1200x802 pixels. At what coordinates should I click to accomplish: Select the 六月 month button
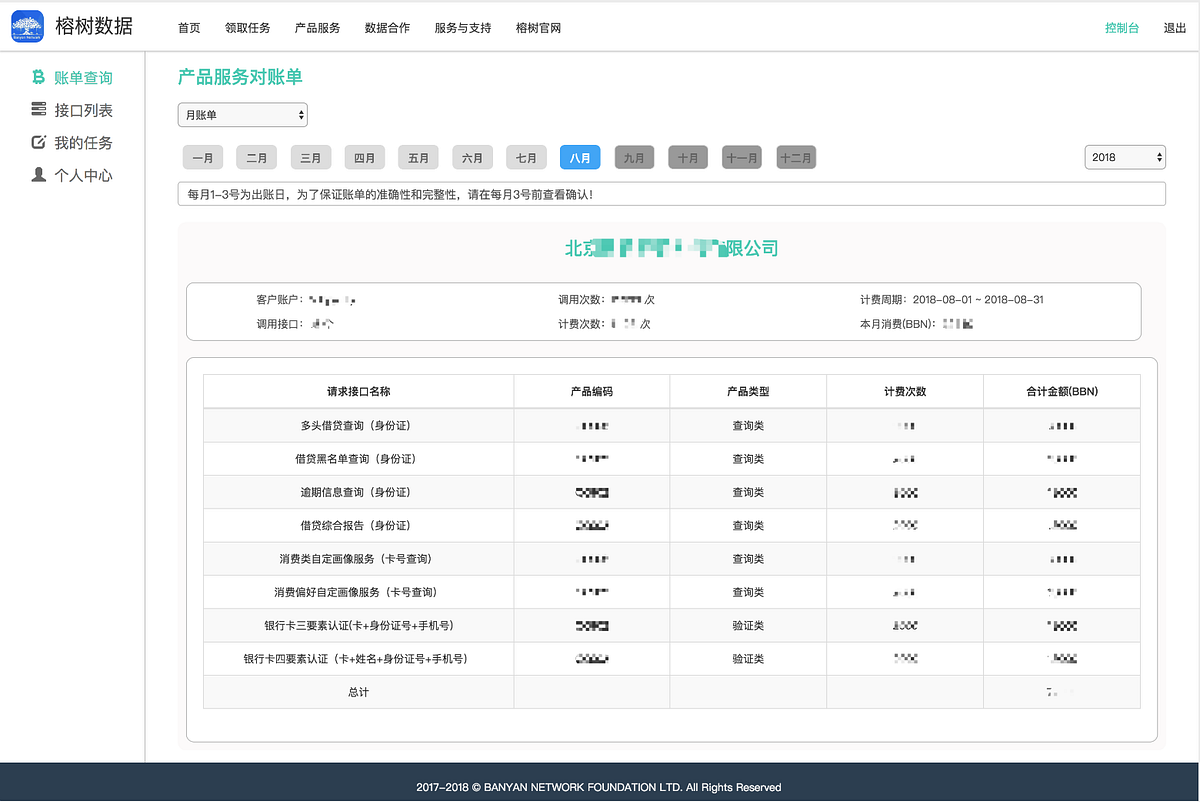[473, 157]
